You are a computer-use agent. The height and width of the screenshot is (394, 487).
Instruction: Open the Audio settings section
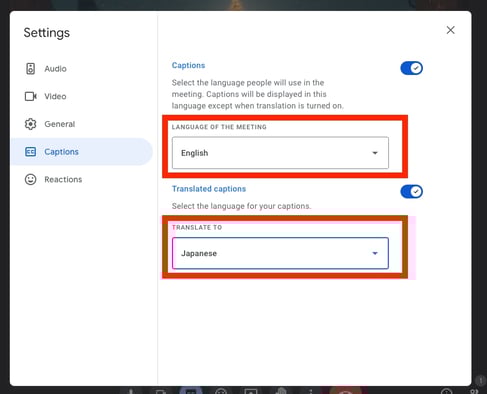(82, 69)
